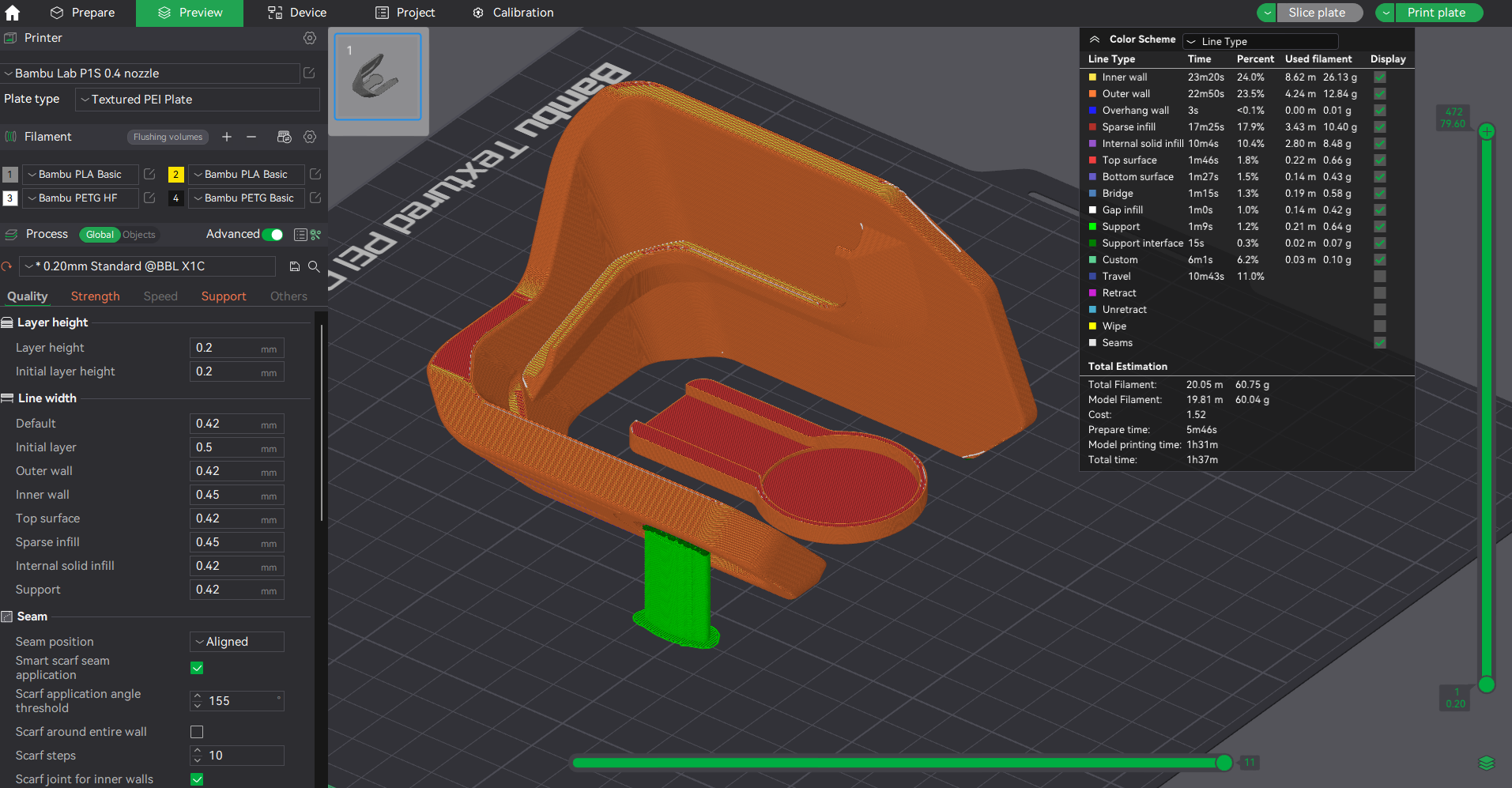Viewport: 1512px width, 788px height.
Task: Open the Color Scheme Line Type dropdown
Action: [1261, 41]
